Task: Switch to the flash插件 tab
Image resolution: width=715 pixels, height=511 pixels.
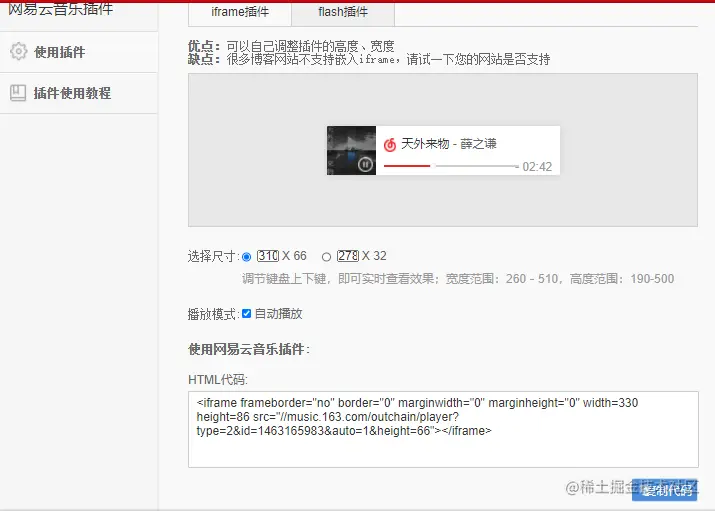Action: [x=343, y=12]
